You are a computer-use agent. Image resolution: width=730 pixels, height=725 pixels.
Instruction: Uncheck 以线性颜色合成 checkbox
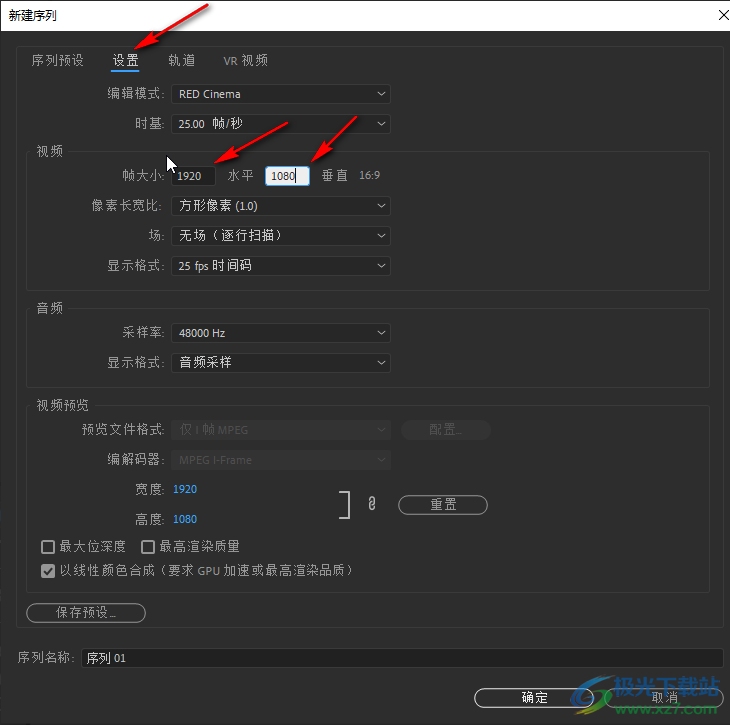point(48,571)
